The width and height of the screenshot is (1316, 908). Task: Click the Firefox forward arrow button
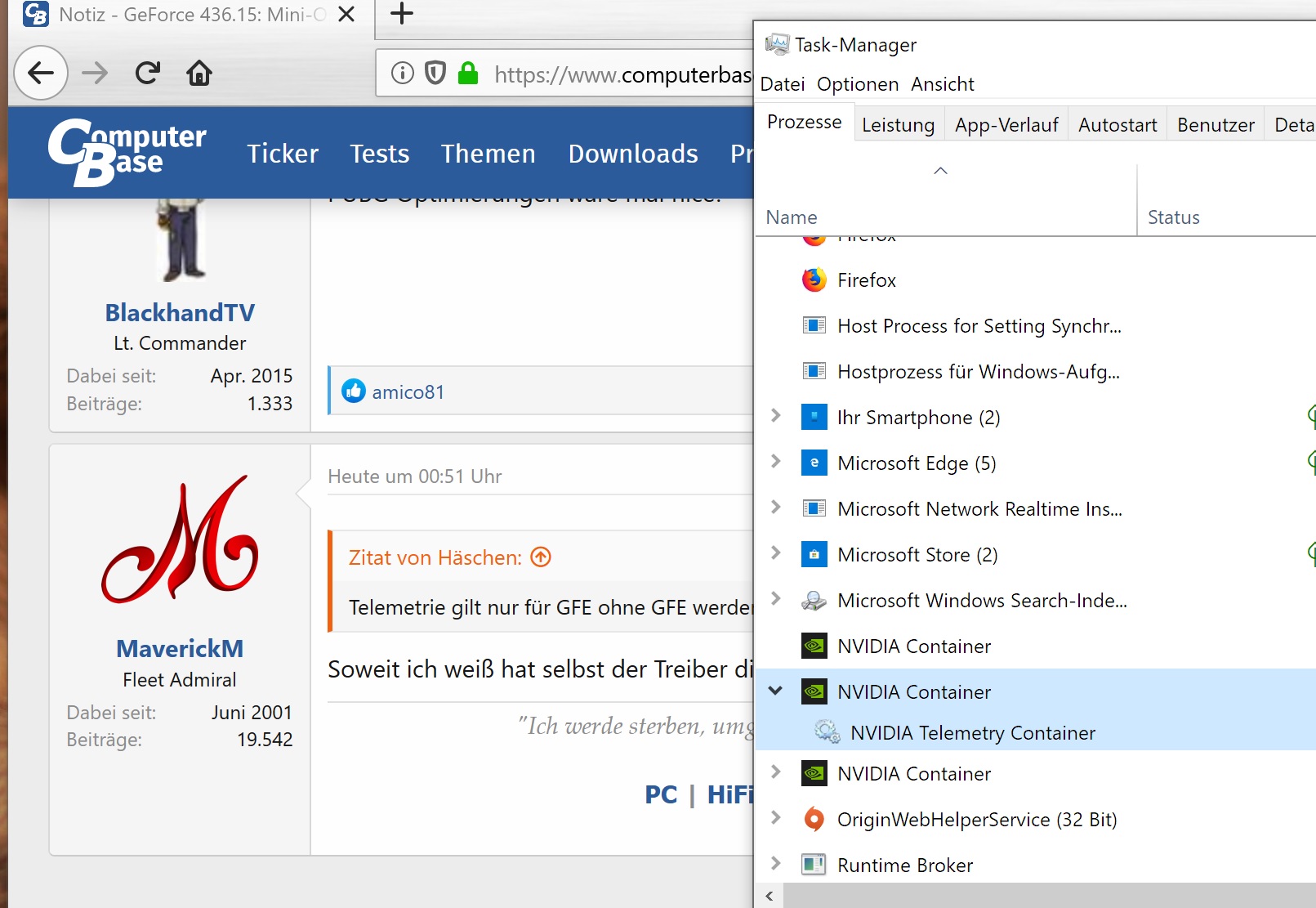(95, 74)
